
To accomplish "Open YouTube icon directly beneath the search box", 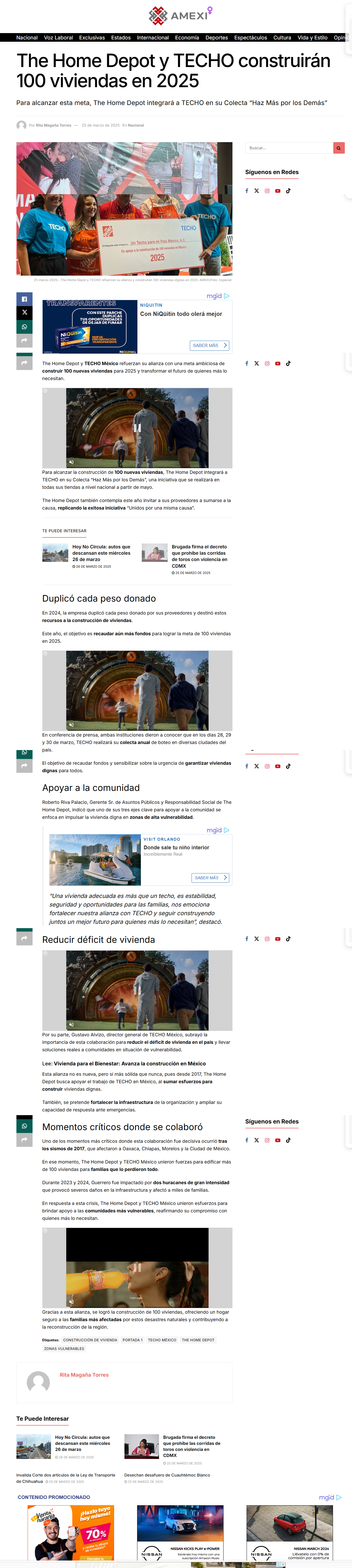I will point(278,190).
